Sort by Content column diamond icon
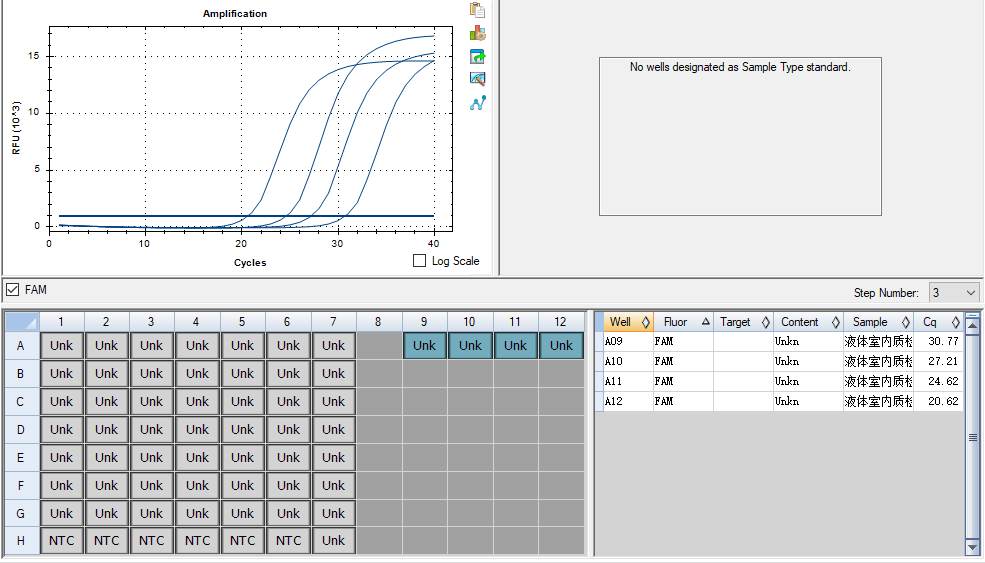The height and width of the screenshot is (563, 985). (835, 322)
